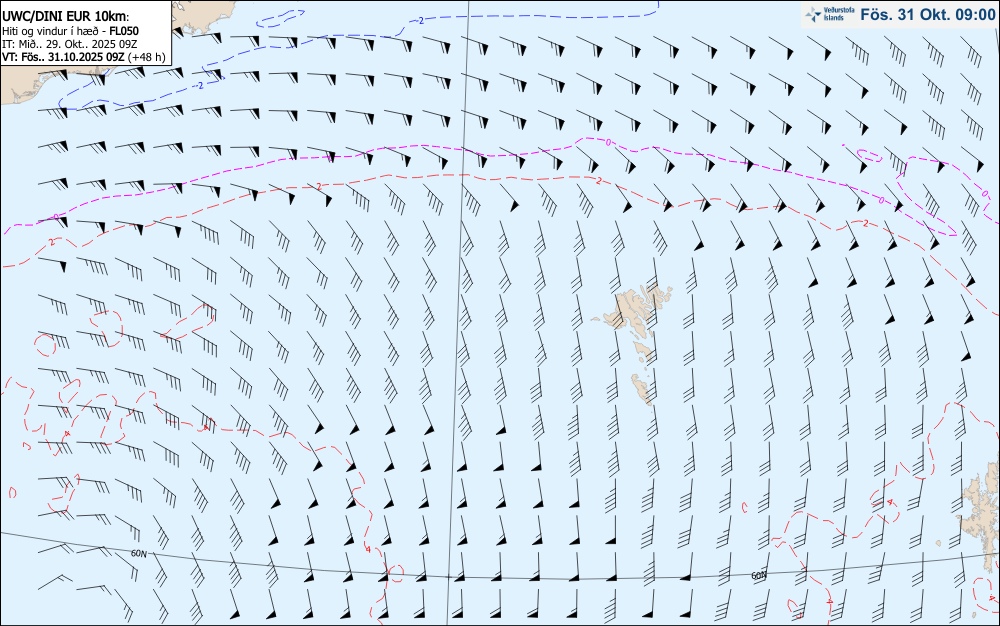Click the 60N label at the western end of the latitude line

[x=139, y=553]
